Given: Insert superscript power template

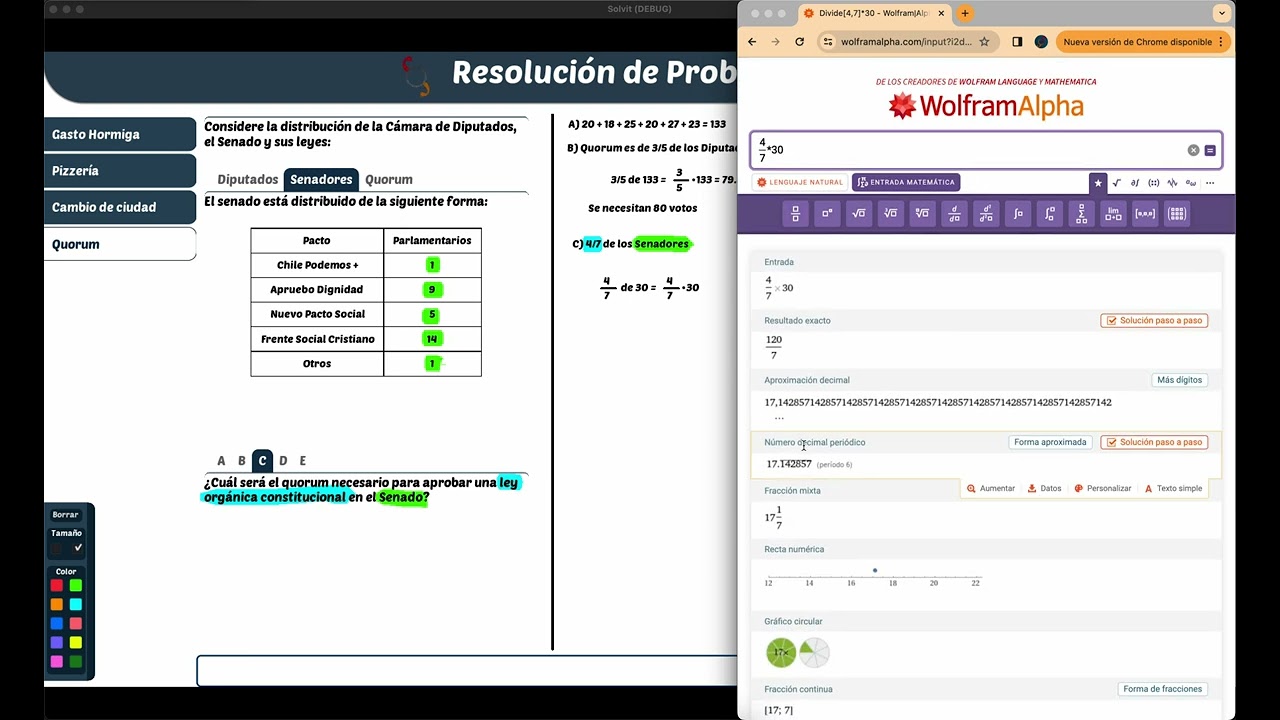Looking at the screenshot, I should 827,213.
